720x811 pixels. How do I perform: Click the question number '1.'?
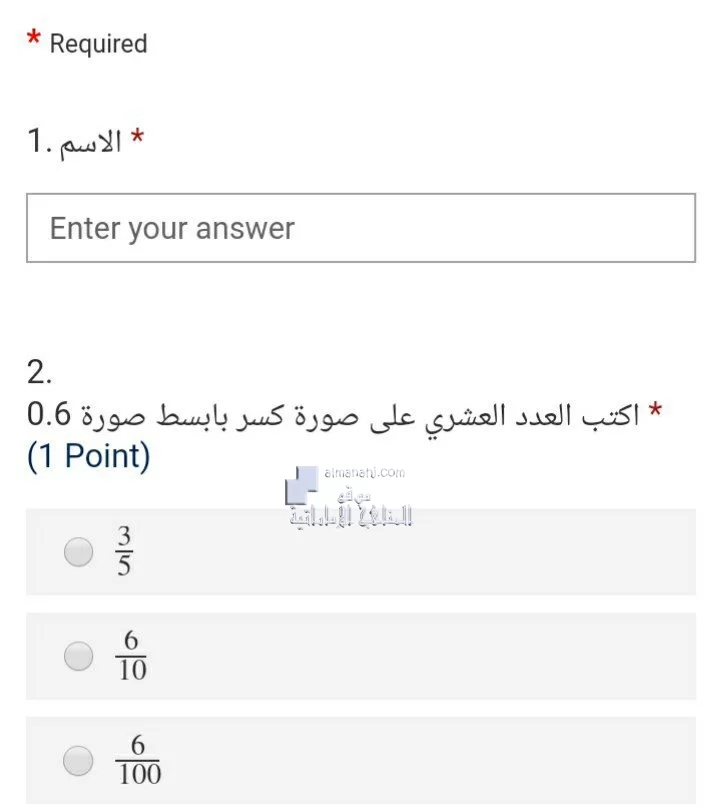tap(39, 141)
